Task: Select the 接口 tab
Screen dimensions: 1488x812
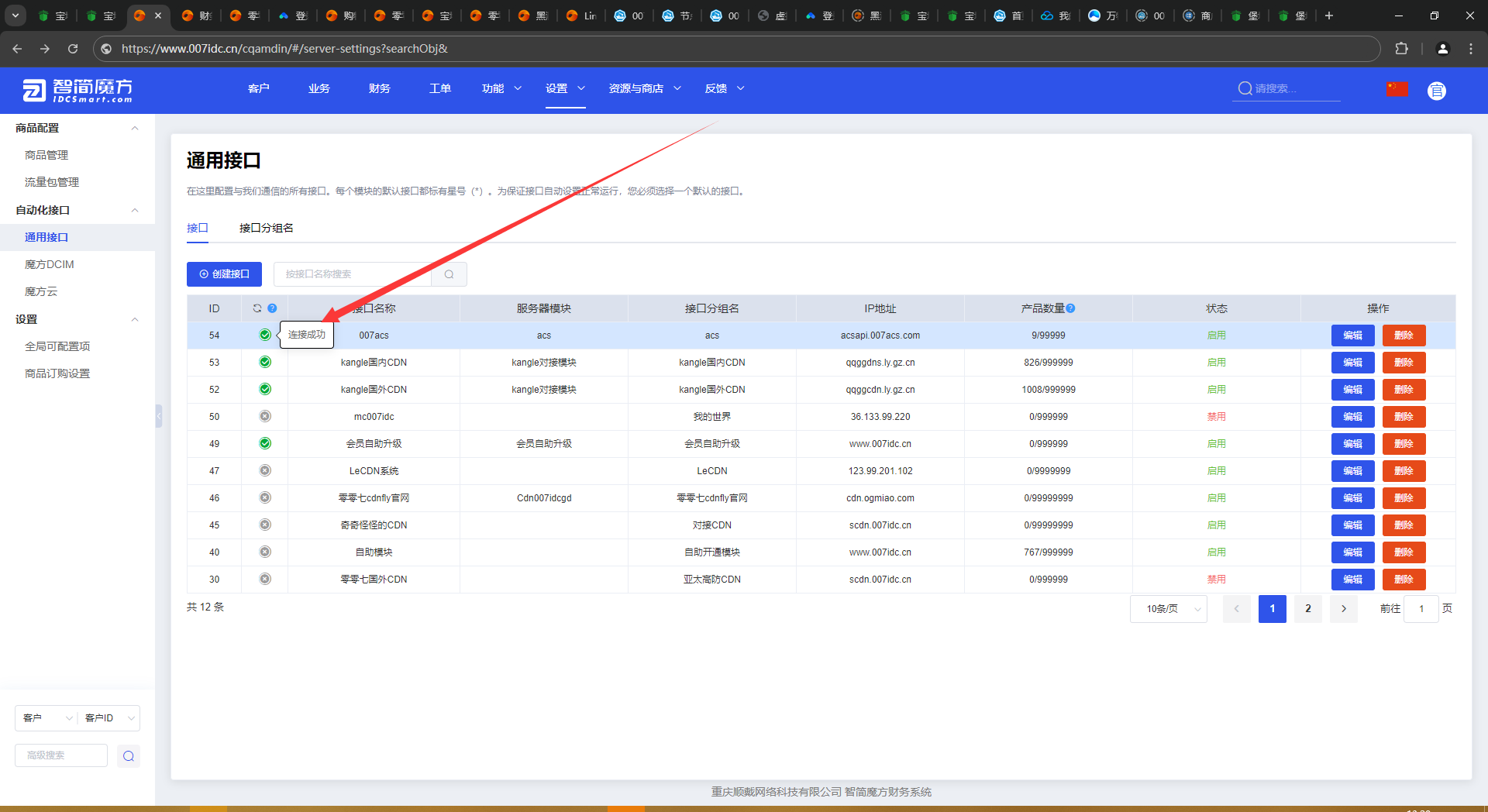Action: pyautogui.click(x=198, y=228)
